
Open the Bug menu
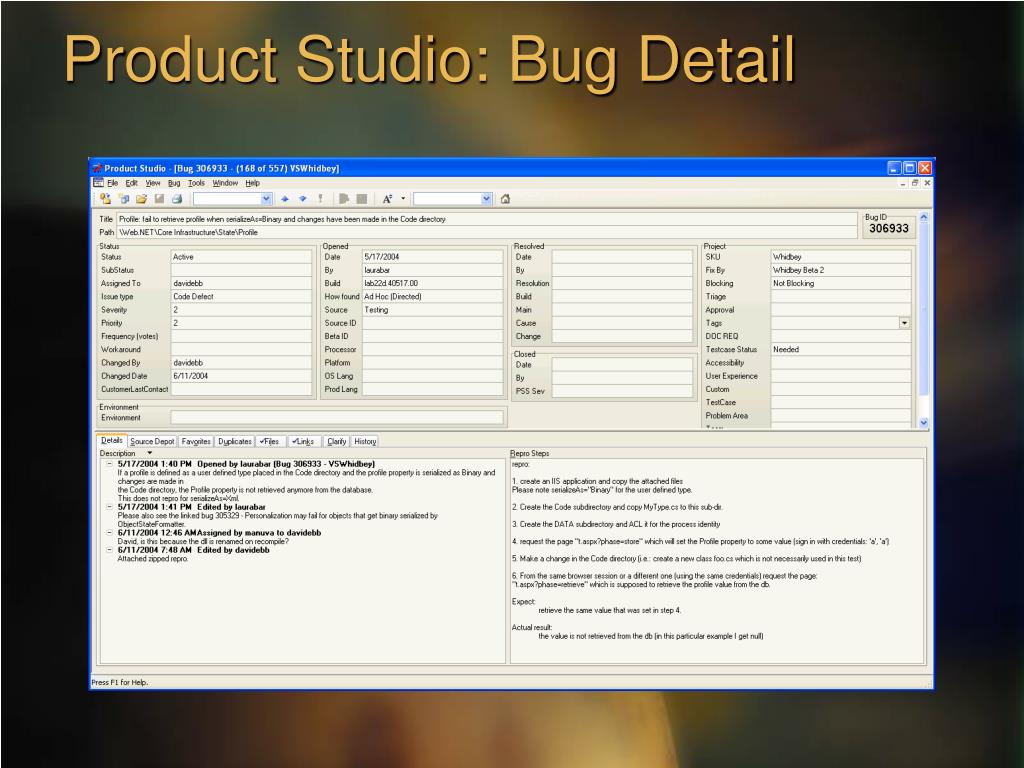[x=174, y=183]
